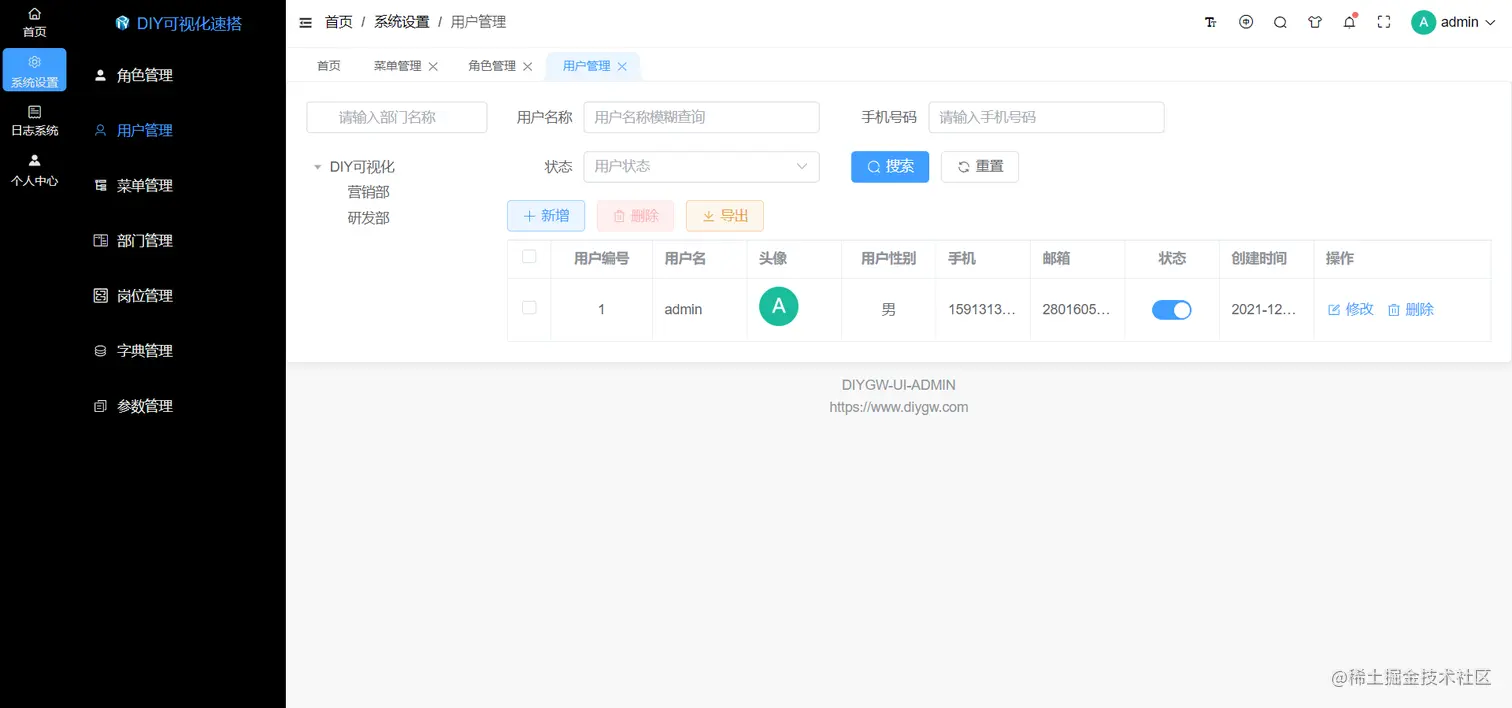Open 日志系统 in the left rail
Image resolution: width=1512 pixels, height=708 pixels.
(x=35, y=121)
